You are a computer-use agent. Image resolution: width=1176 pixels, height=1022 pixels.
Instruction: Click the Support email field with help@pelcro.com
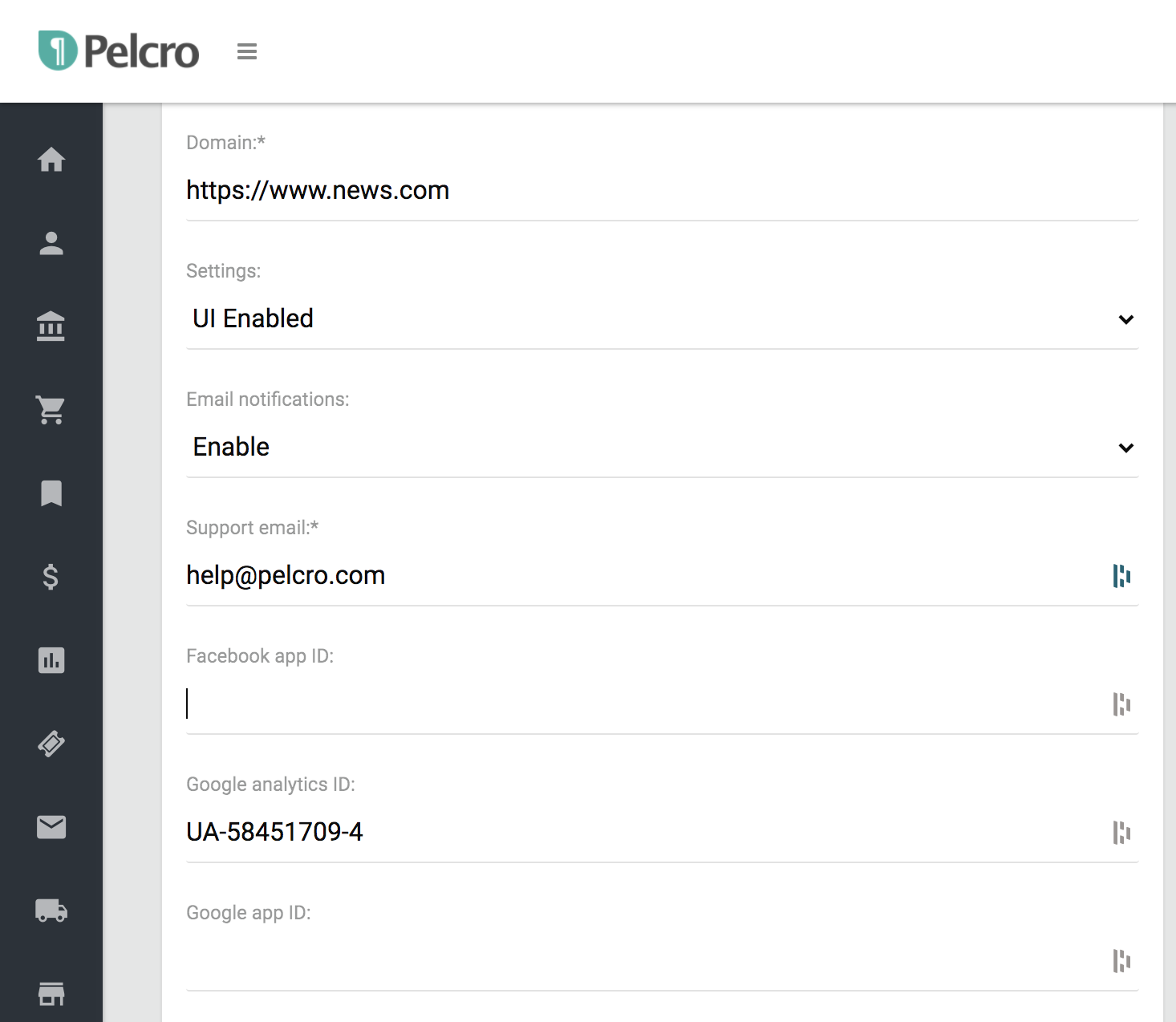pos(646,575)
